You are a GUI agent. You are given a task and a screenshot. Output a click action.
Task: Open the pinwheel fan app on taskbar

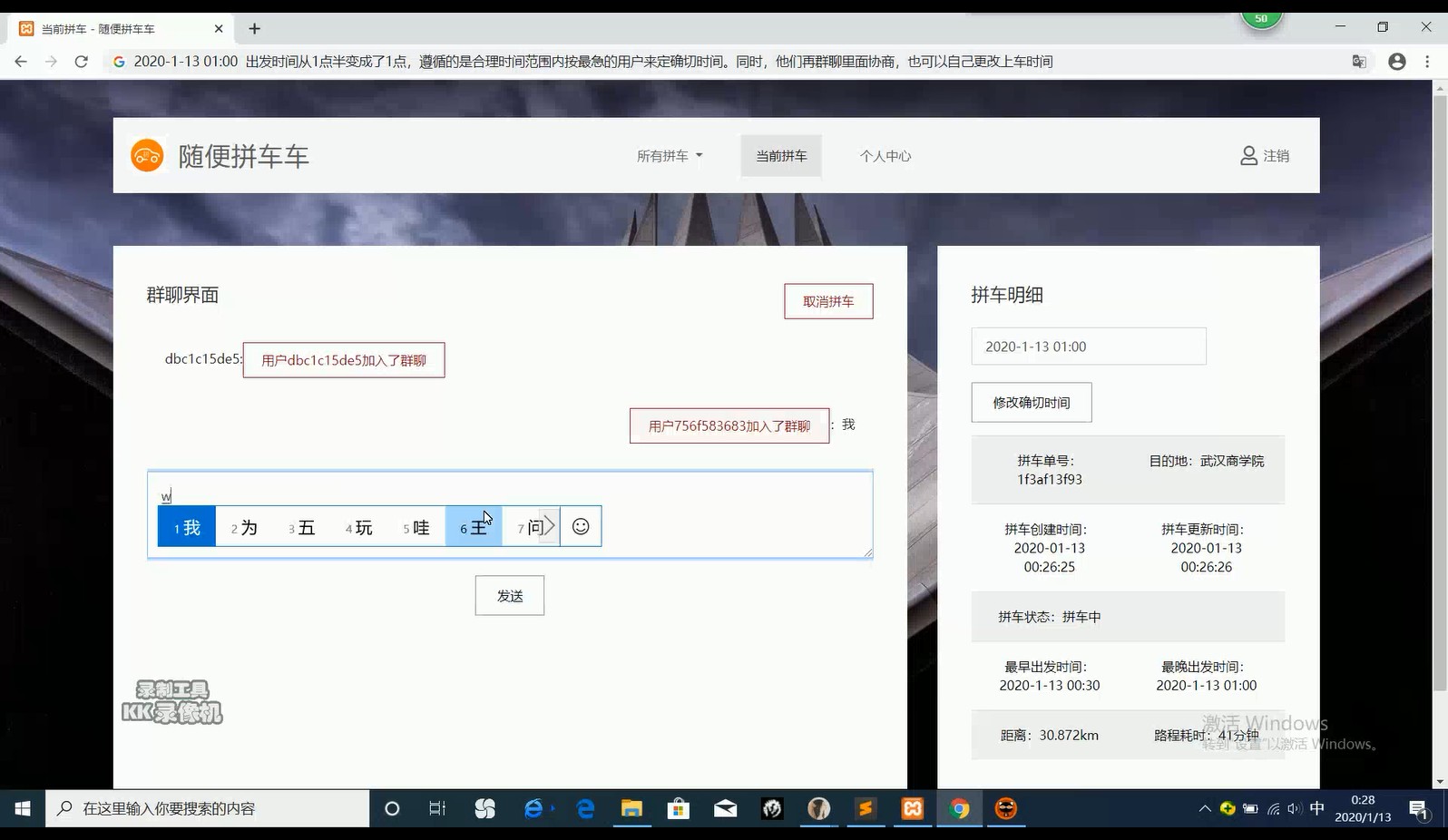pos(485,808)
